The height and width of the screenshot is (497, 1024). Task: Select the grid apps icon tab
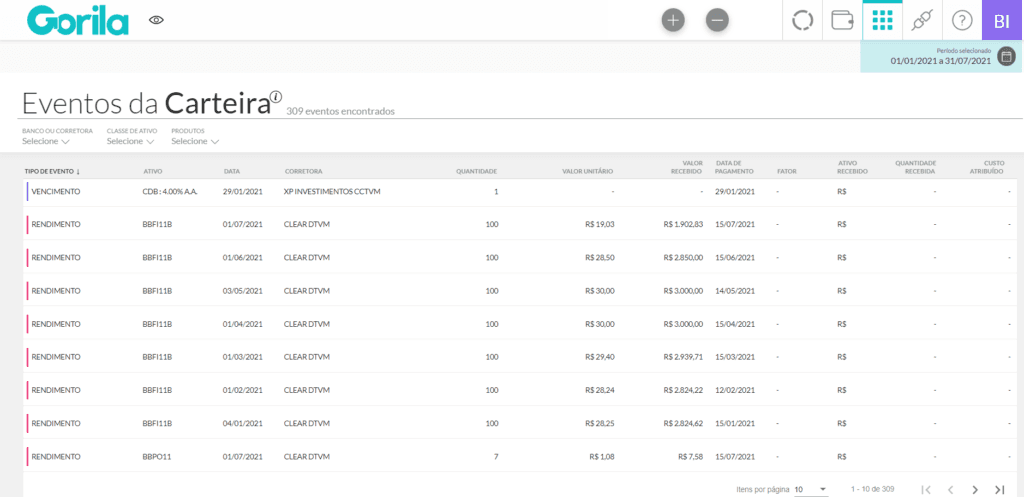click(882, 20)
